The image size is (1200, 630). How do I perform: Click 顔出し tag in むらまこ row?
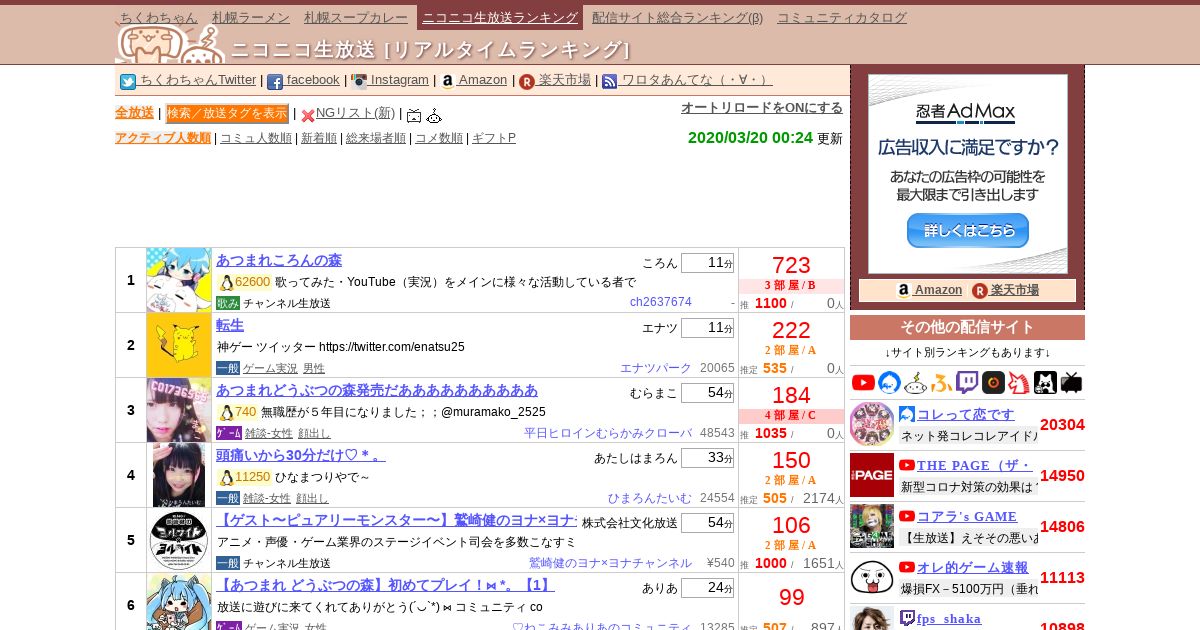click(x=313, y=433)
